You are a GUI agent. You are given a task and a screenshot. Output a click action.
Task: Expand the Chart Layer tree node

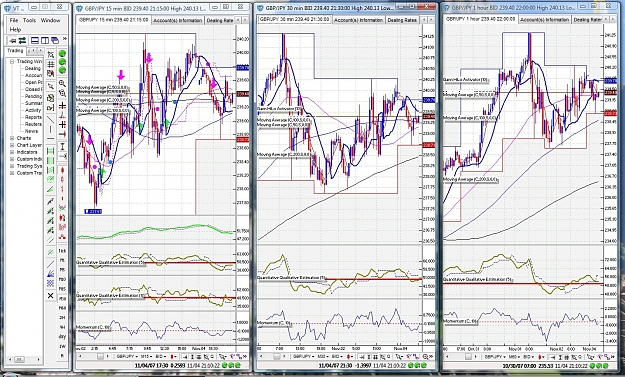coord(12,145)
